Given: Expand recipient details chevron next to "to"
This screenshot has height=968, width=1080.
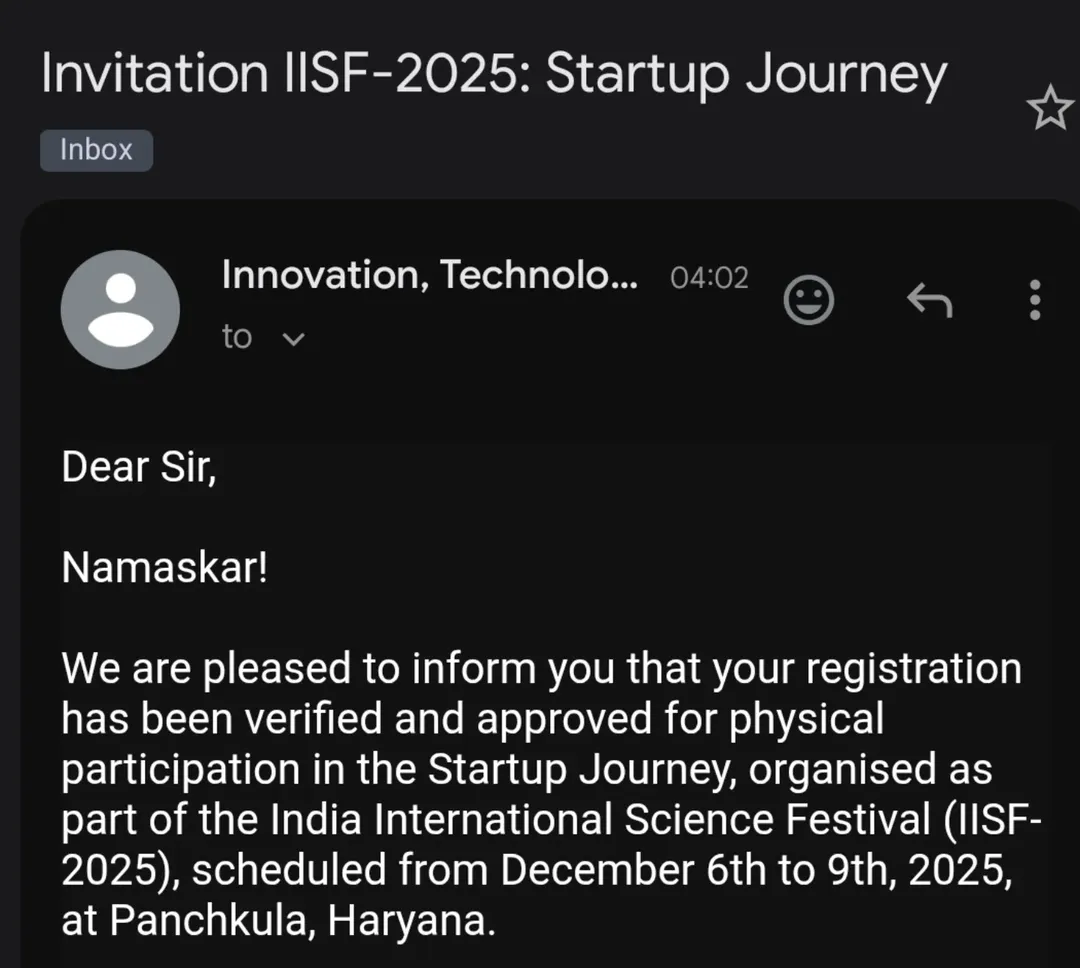Looking at the screenshot, I should click(x=293, y=339).
